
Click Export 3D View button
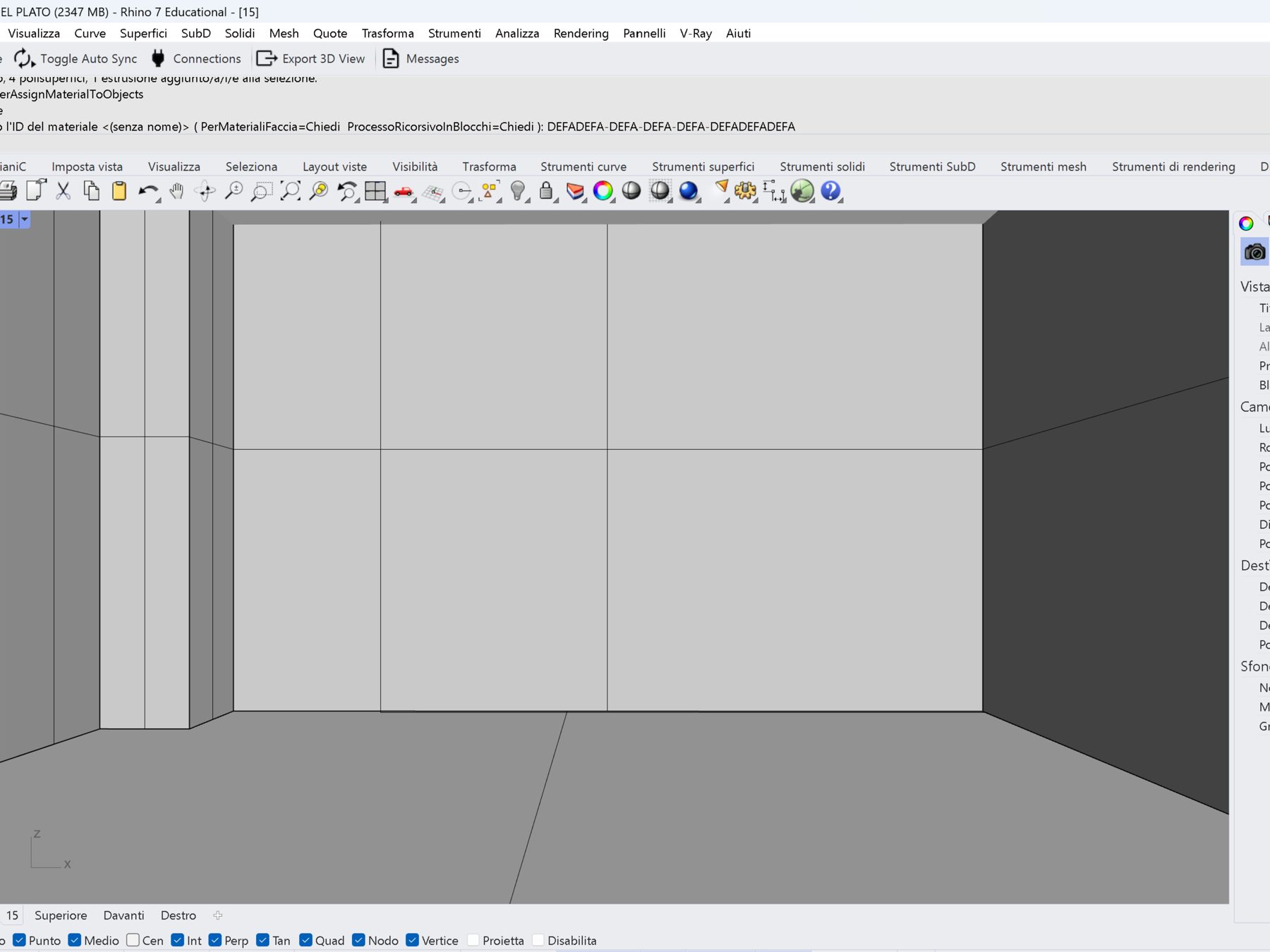pyautogui.click(x=311, y=59)
